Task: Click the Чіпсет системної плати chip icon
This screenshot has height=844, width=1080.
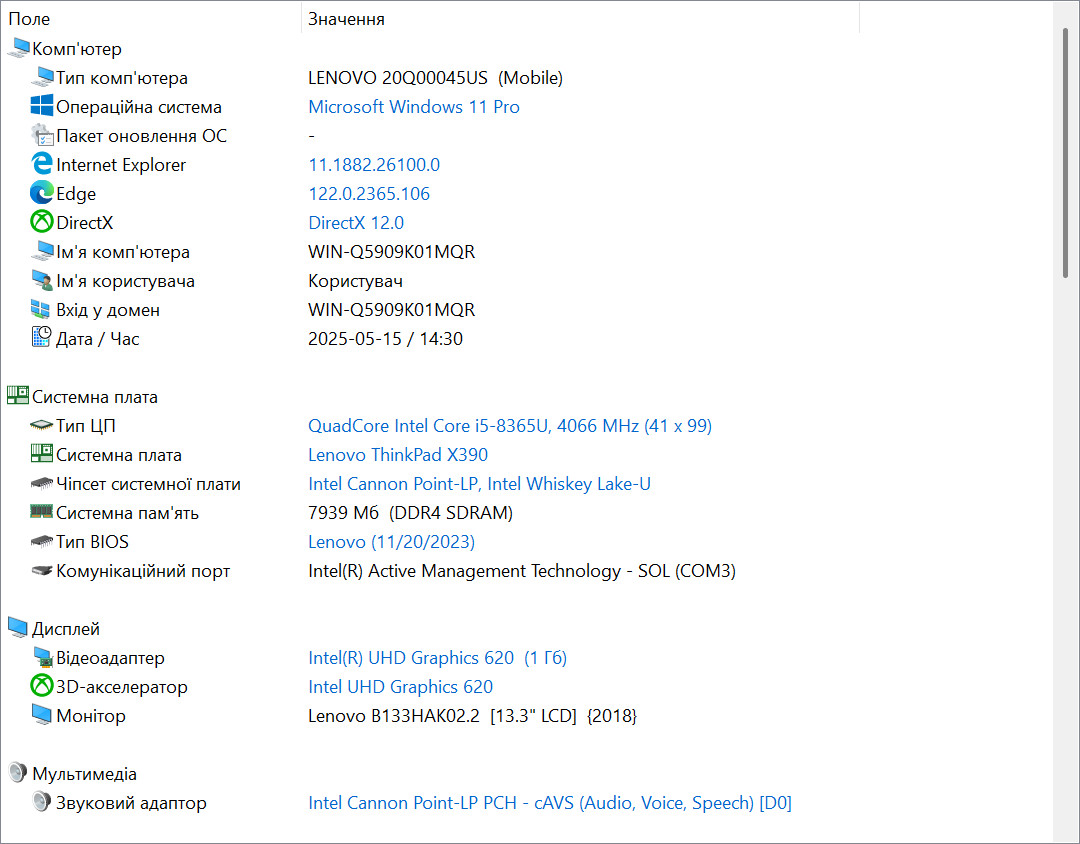Action: [x=42, y=484]
